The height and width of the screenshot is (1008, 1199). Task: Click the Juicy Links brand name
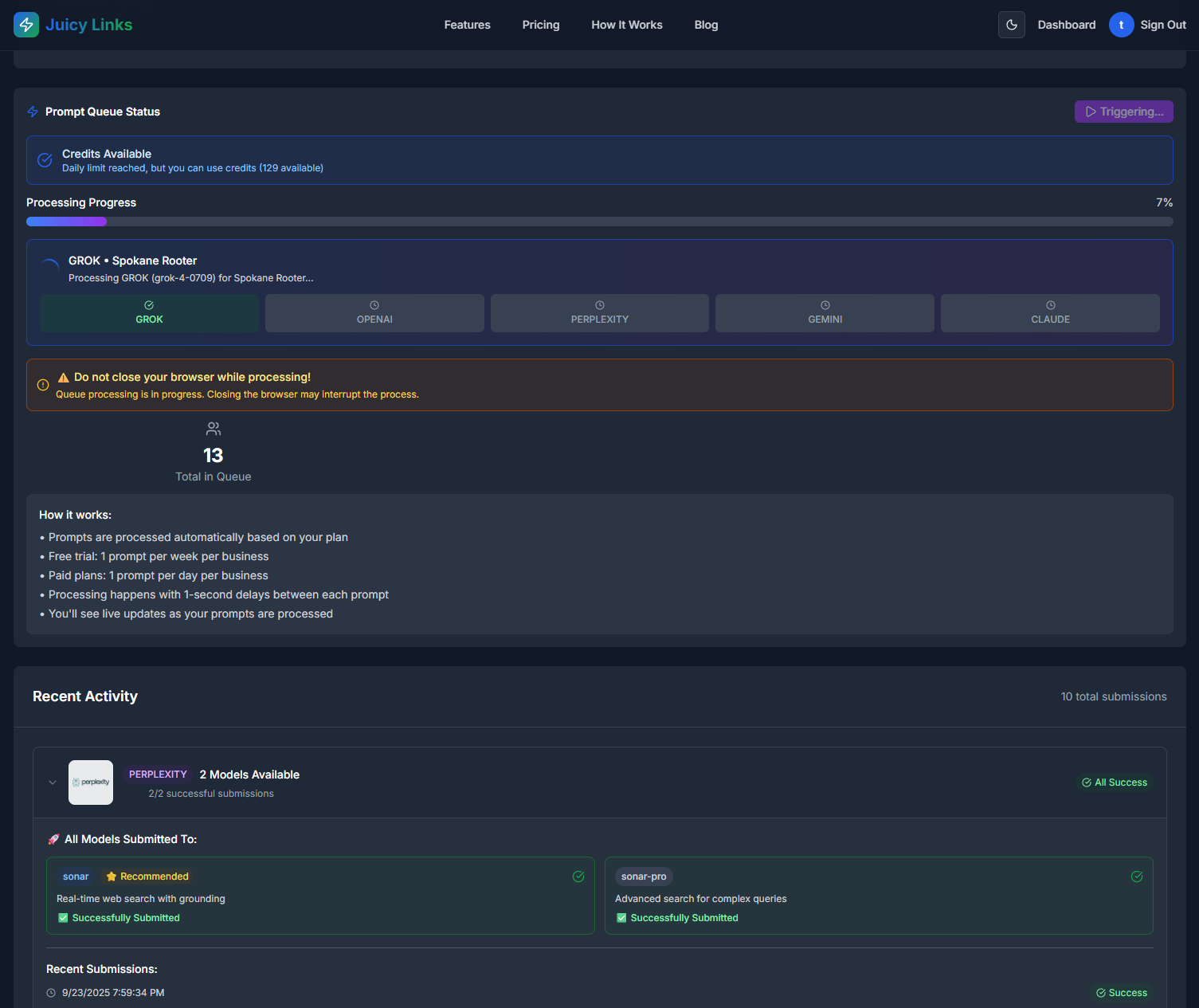click(89, 25)
